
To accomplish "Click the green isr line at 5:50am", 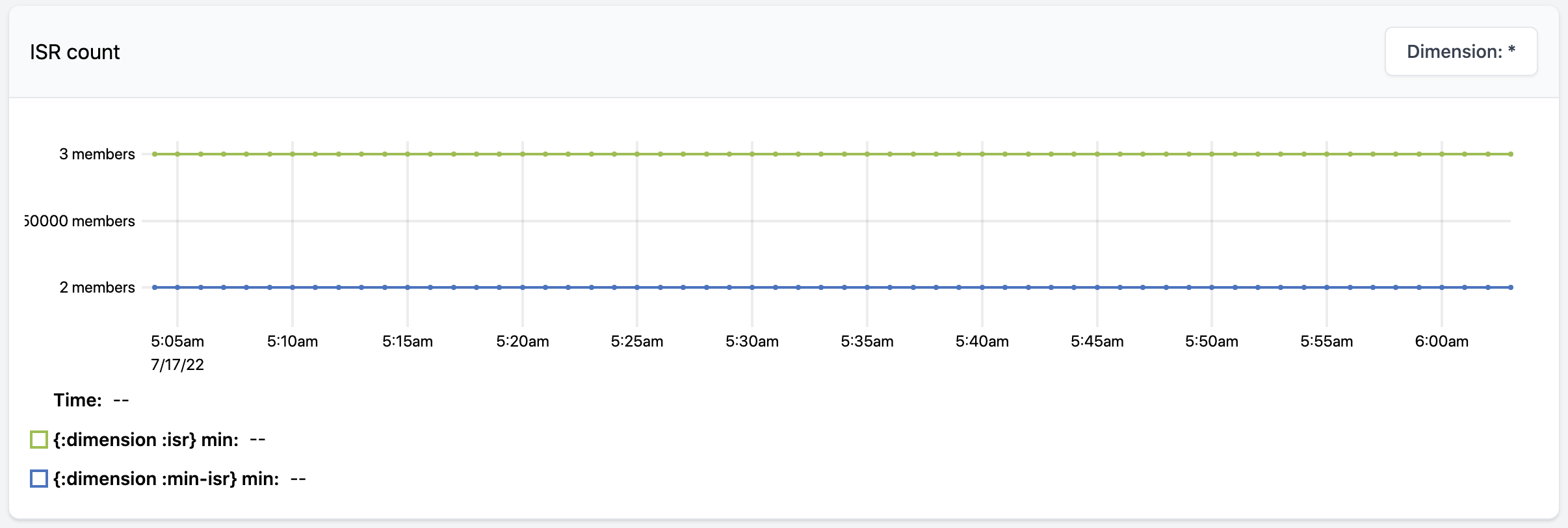I will pos(1212,154).
